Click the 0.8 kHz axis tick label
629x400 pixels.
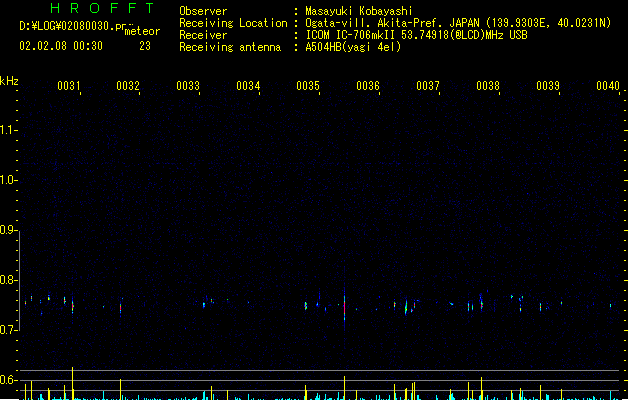tap(8, 280)
